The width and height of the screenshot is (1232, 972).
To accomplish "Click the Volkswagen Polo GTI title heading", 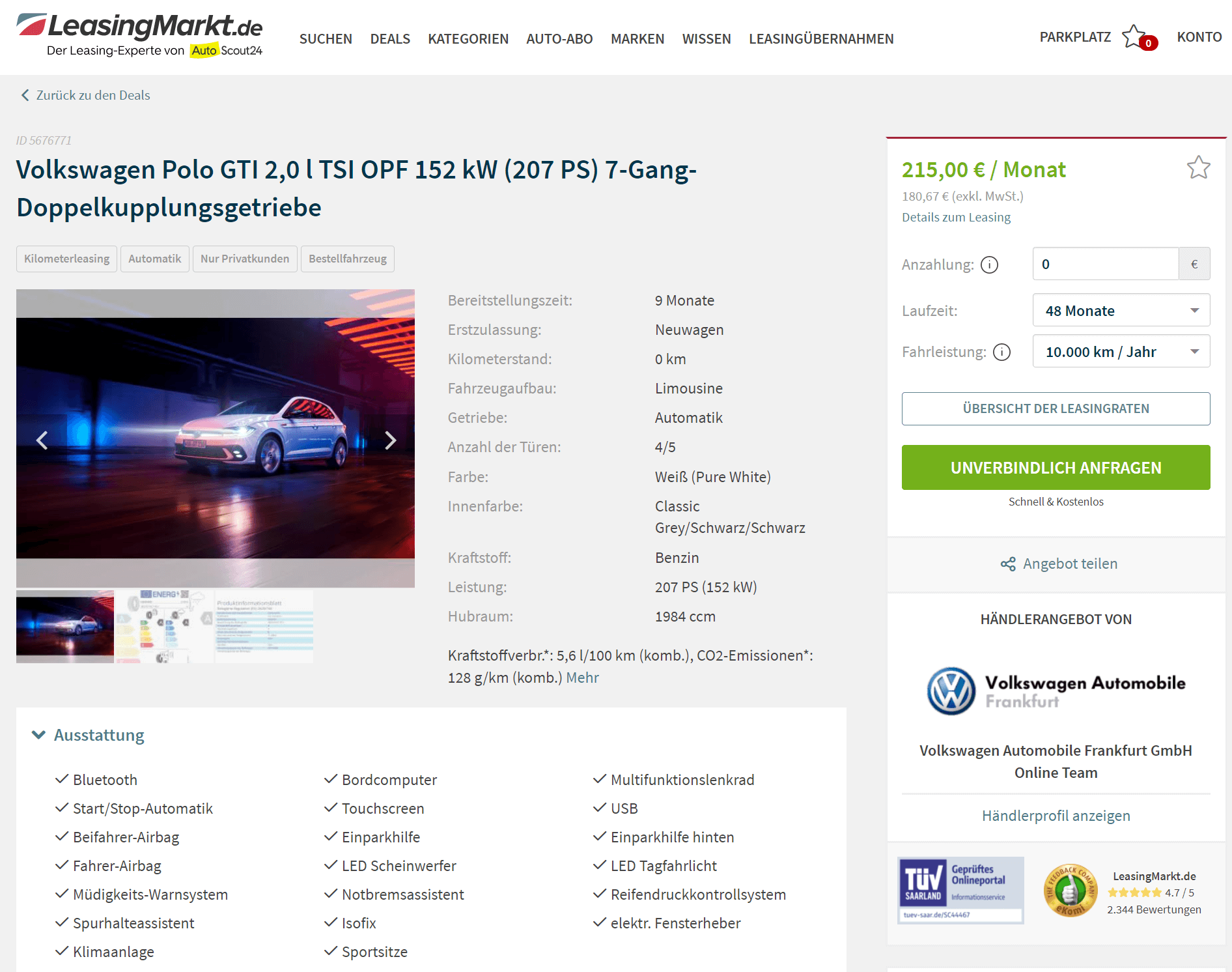I will [356, 188].
